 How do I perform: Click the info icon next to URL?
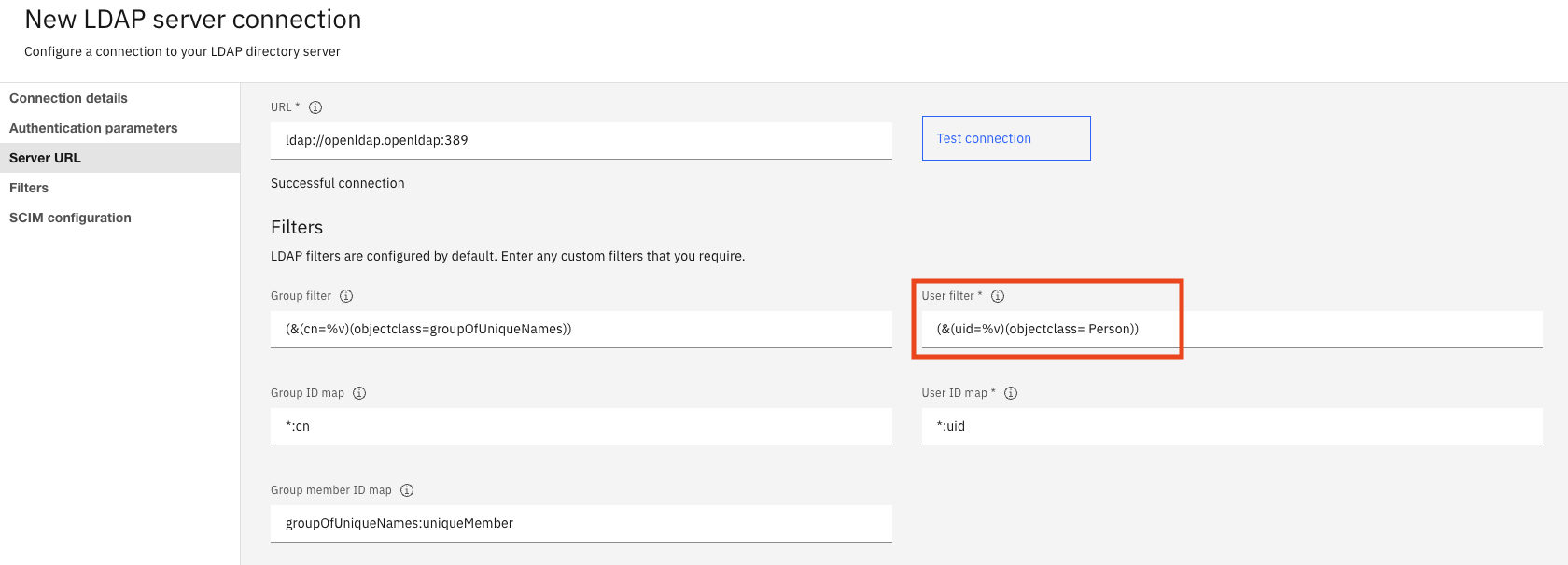point(315,107)
